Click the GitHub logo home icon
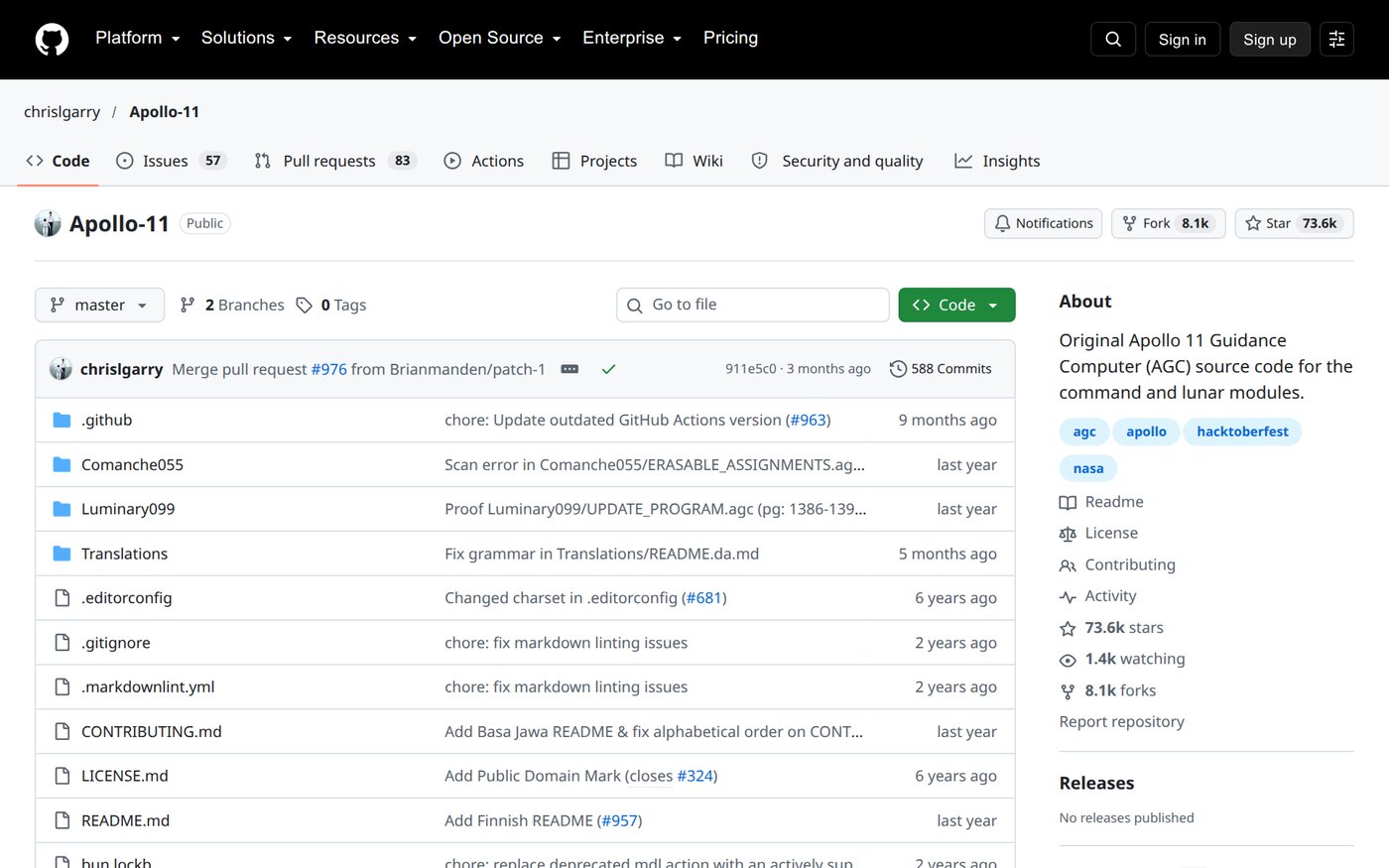The image size is (1389, 868). pos(52,39)
